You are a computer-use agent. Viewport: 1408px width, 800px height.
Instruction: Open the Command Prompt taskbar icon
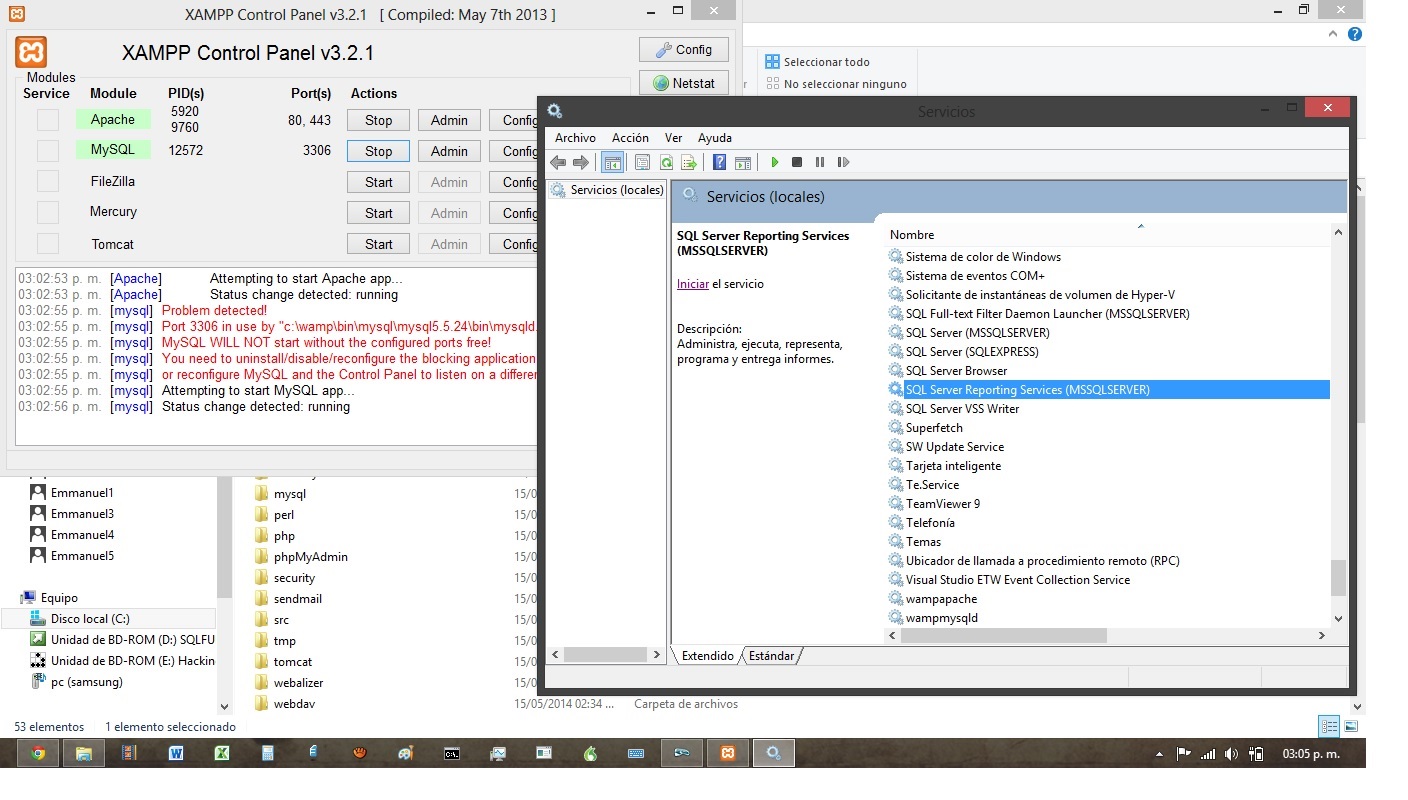tap(452, 753)
